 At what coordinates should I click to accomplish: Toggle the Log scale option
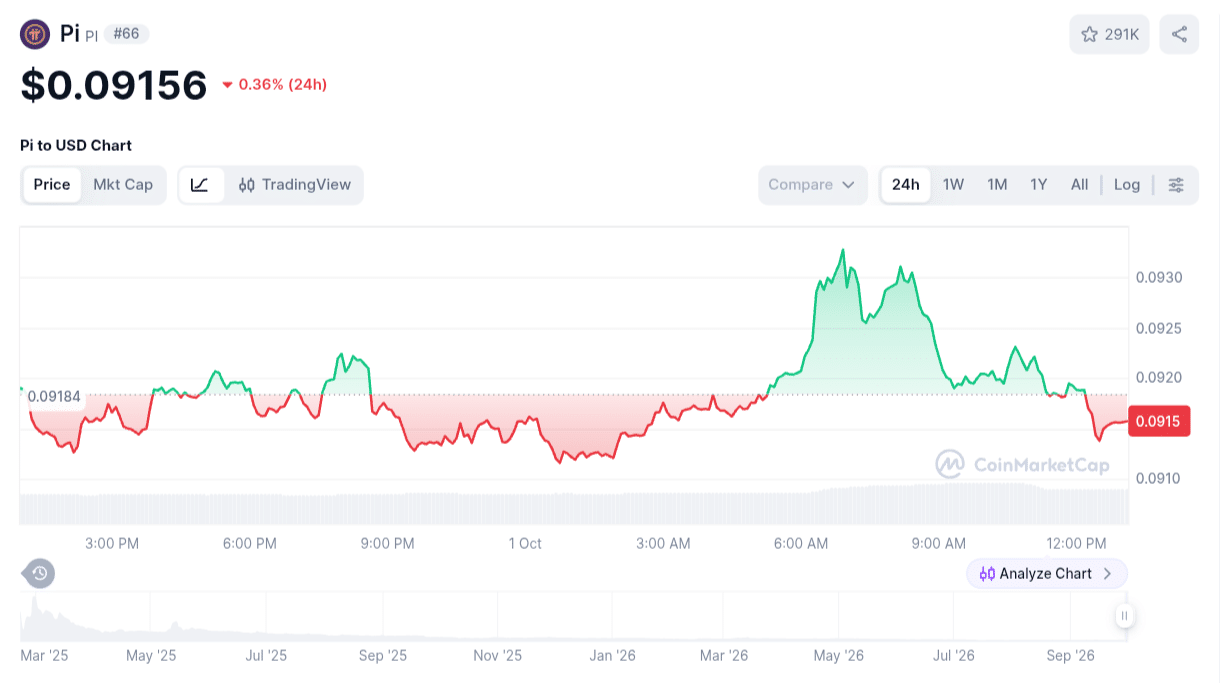coord(1127,185)
